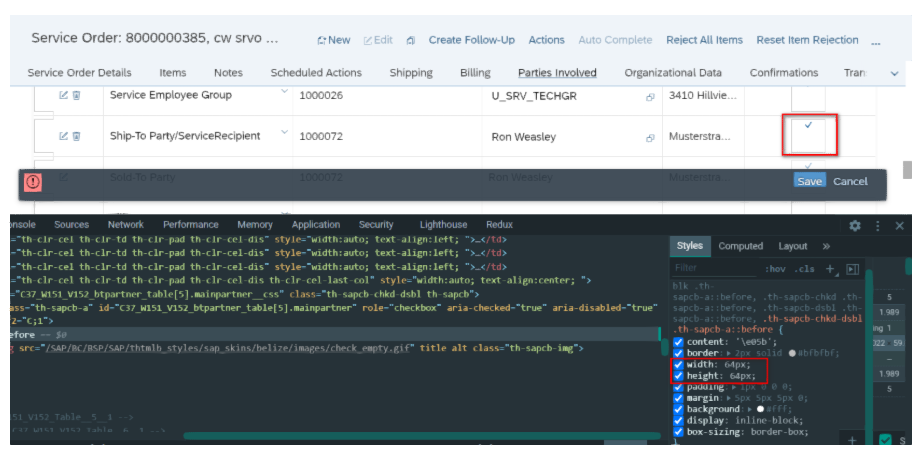Screen dimensions: 919x459
Task: Expand hidden tabs chevron after Confirmations
Action: click(x=894, y=73)
